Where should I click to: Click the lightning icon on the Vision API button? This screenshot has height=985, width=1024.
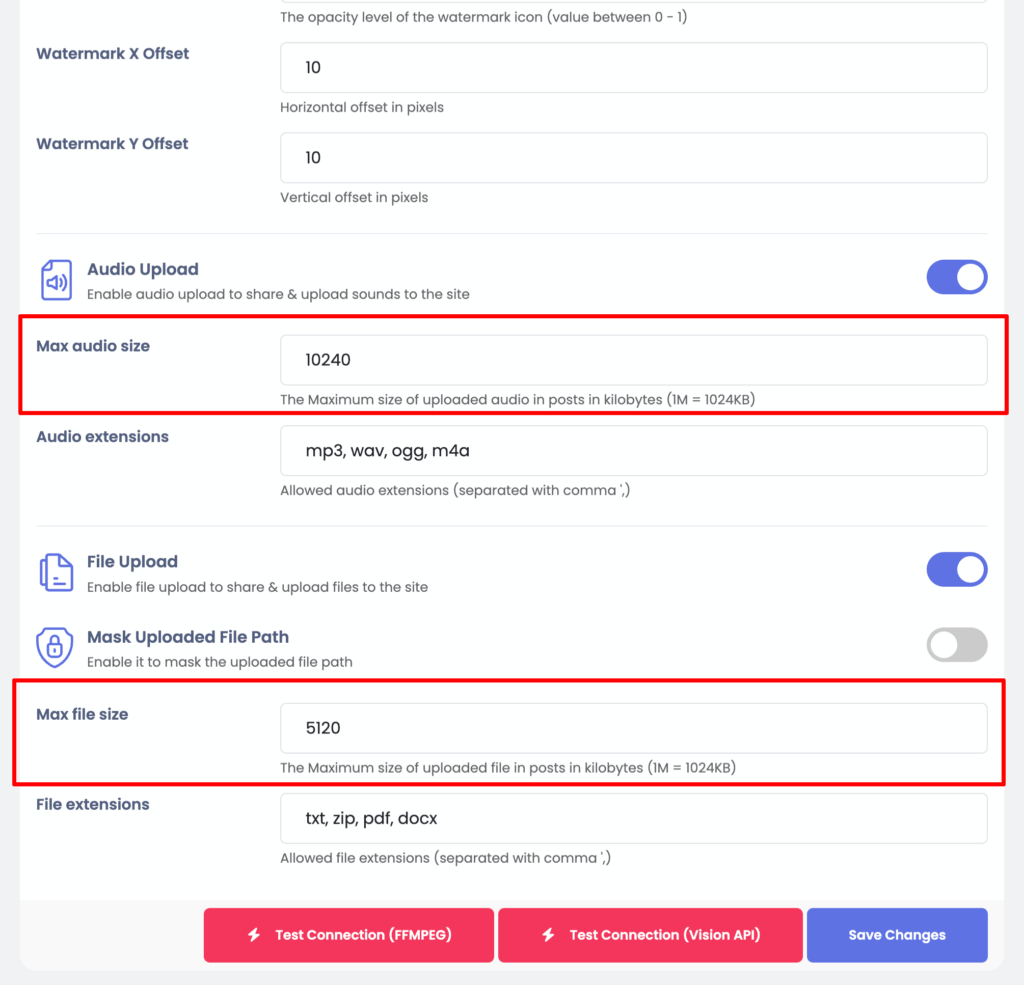pyautogui.click(x=548, y=935)
